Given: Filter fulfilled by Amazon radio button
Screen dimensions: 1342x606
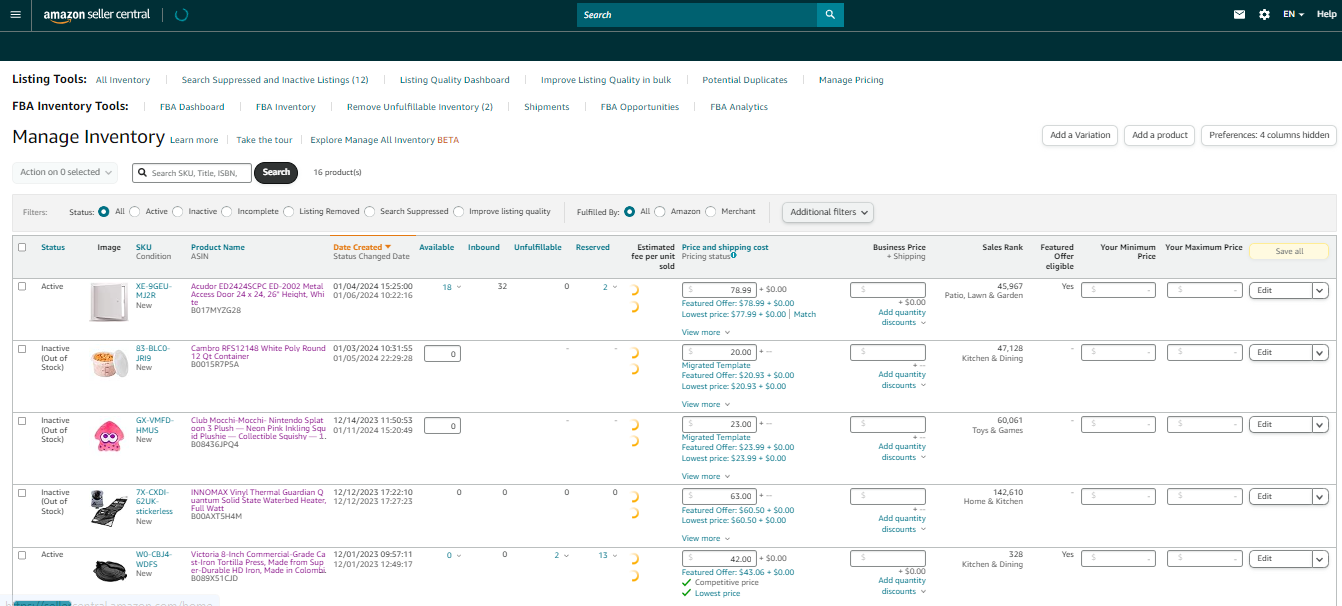Looking at the screenshot, I should click(660, 212).
